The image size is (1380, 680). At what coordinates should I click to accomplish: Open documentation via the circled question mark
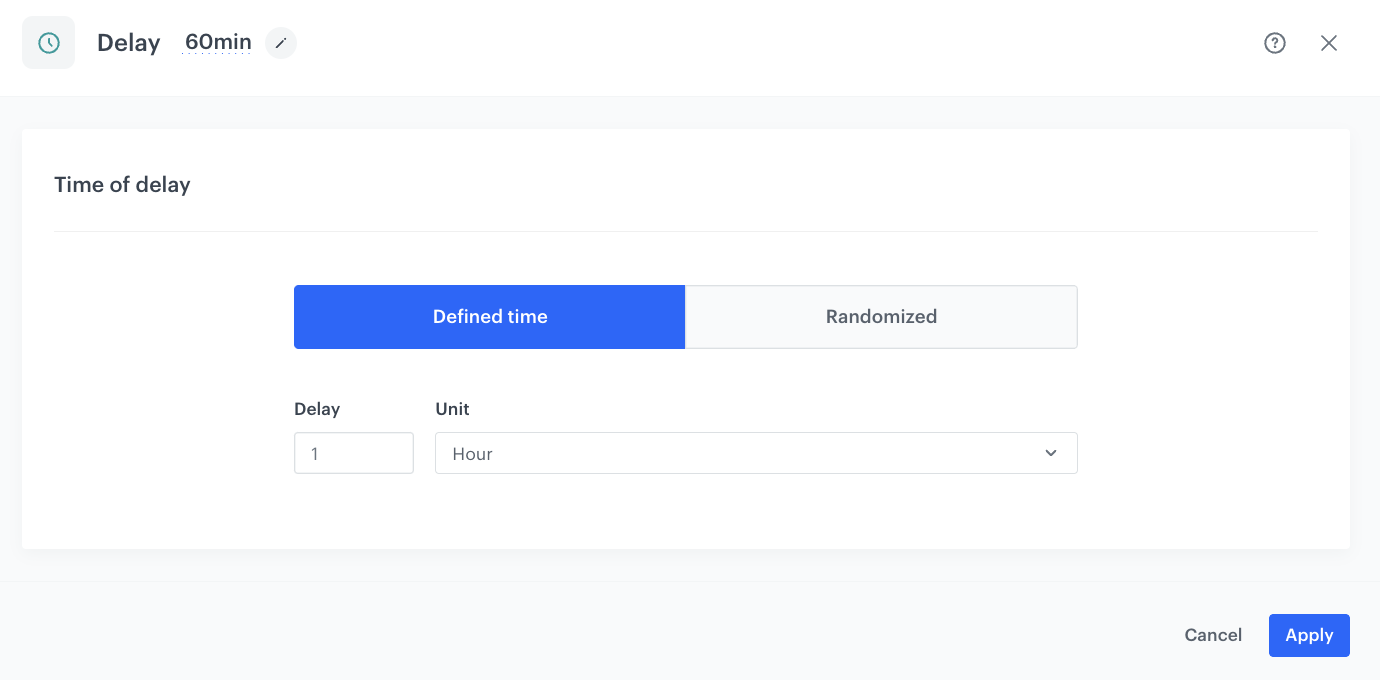[1274, 42]
